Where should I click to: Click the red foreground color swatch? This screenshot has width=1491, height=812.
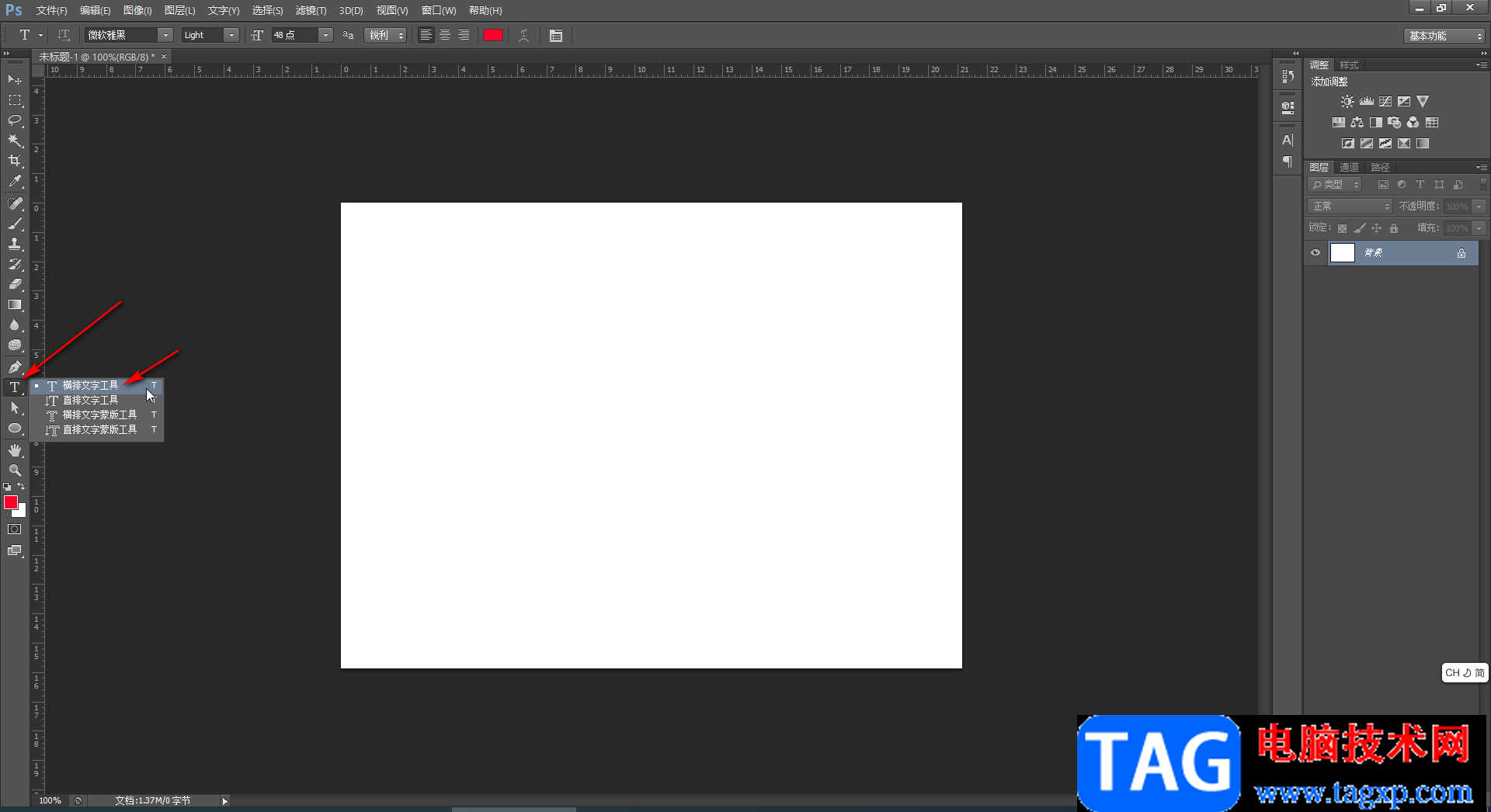[11, 502]
